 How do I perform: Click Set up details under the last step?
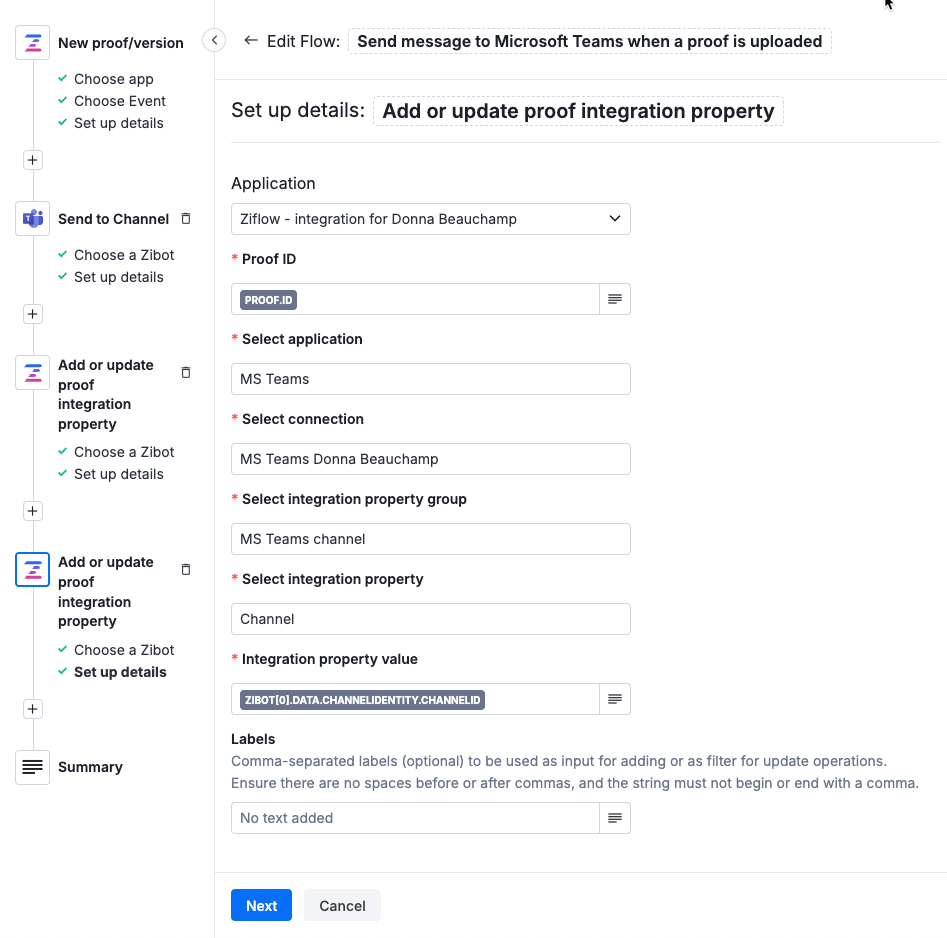coord(118,671)
